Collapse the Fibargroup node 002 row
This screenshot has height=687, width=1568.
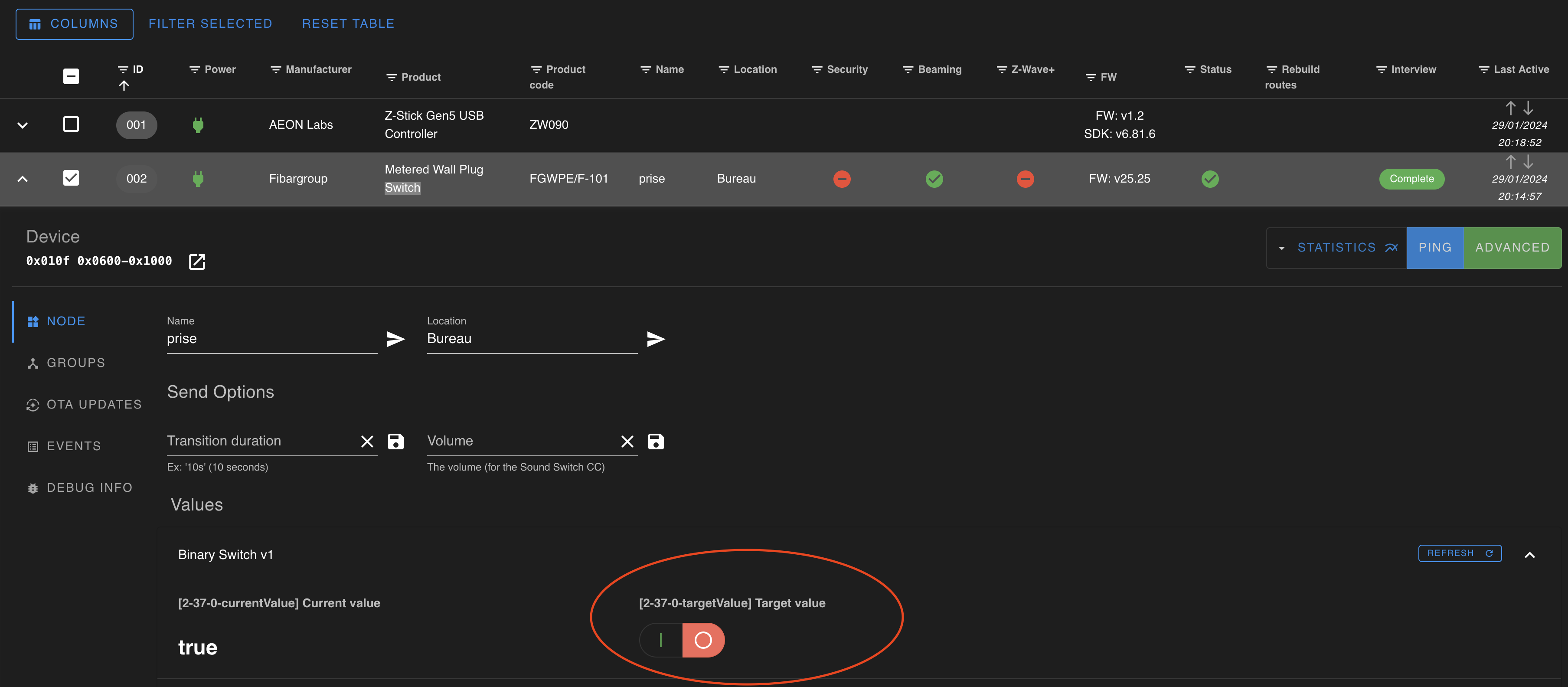(23, 179)
